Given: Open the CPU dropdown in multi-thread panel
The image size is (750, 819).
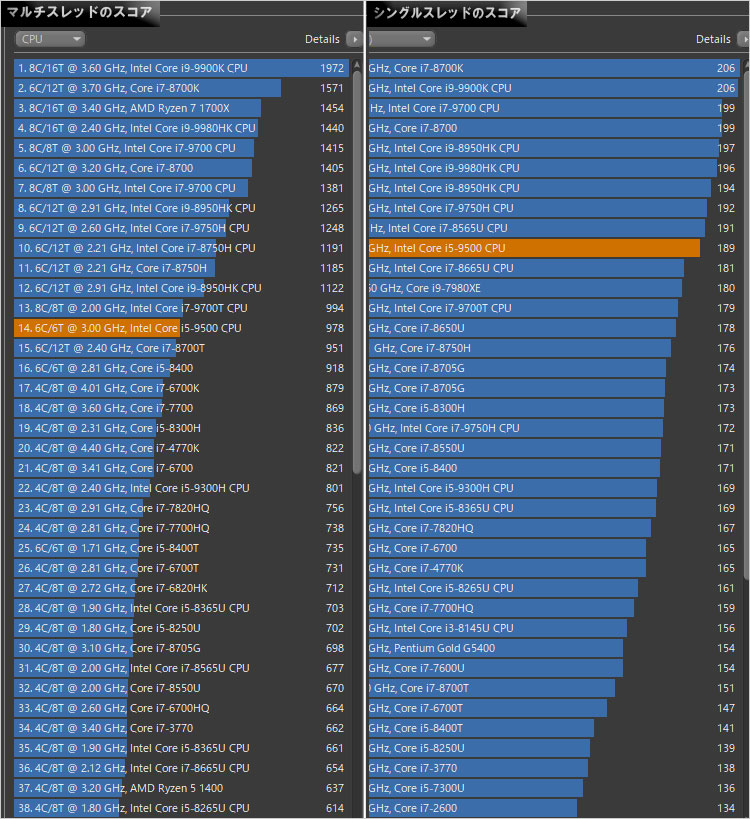Looking at the screenshot, I should point(50,39).
